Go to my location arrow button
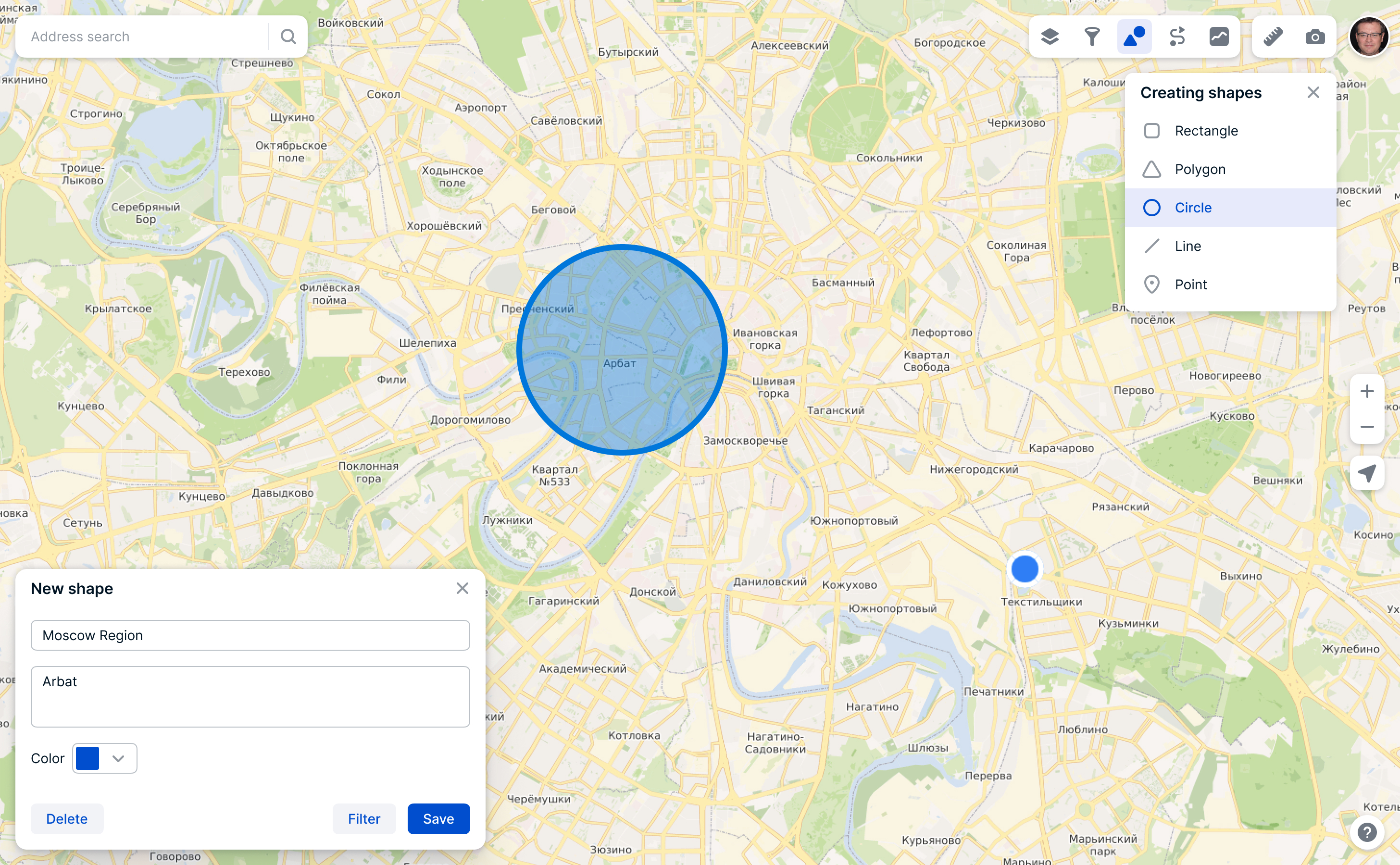Viewport: 1400px width, 865px height. [1367, 473]
